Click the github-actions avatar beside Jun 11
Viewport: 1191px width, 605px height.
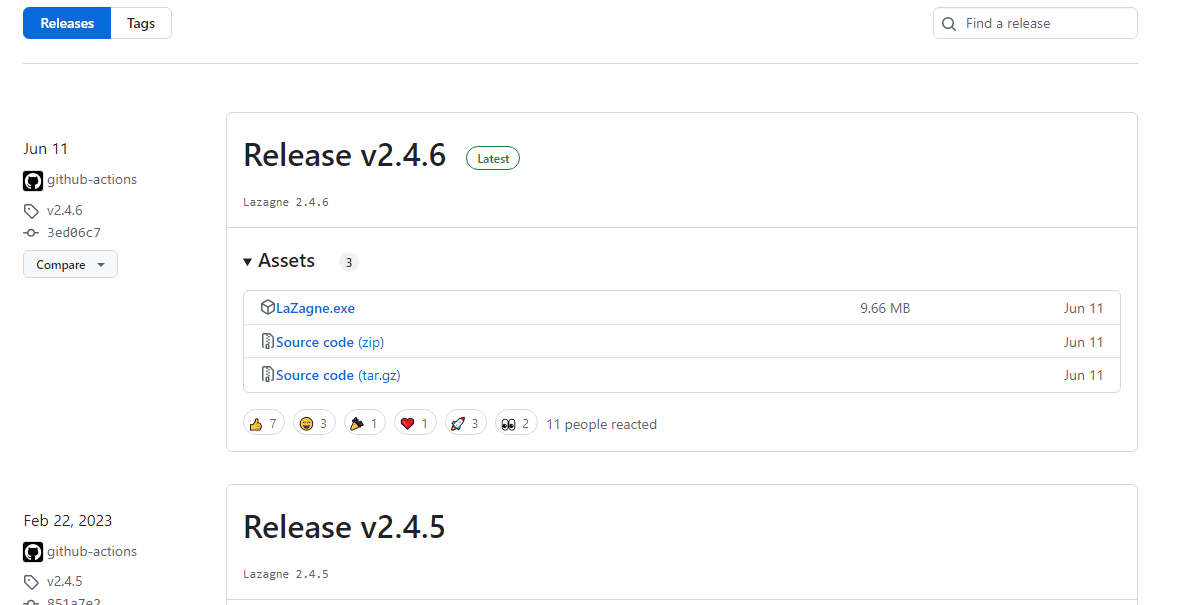(x=33, y=181)
